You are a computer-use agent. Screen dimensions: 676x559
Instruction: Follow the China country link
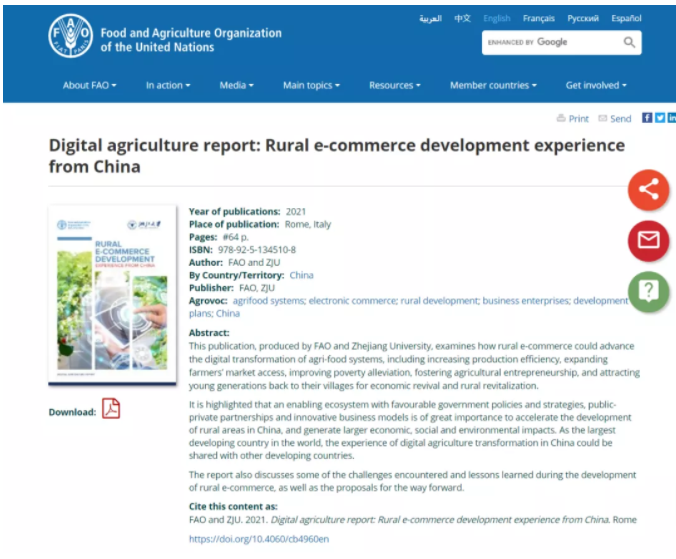301,275
